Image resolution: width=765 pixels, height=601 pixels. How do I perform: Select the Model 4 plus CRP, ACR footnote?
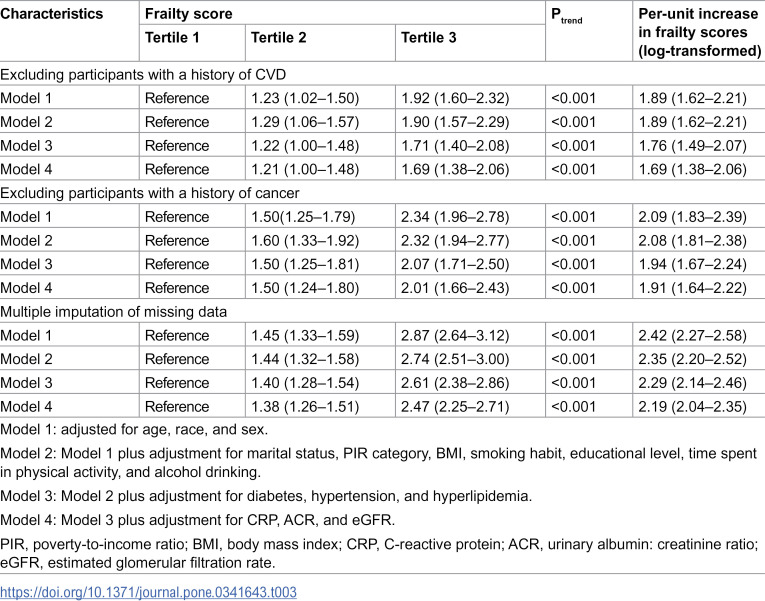point(198,520)
